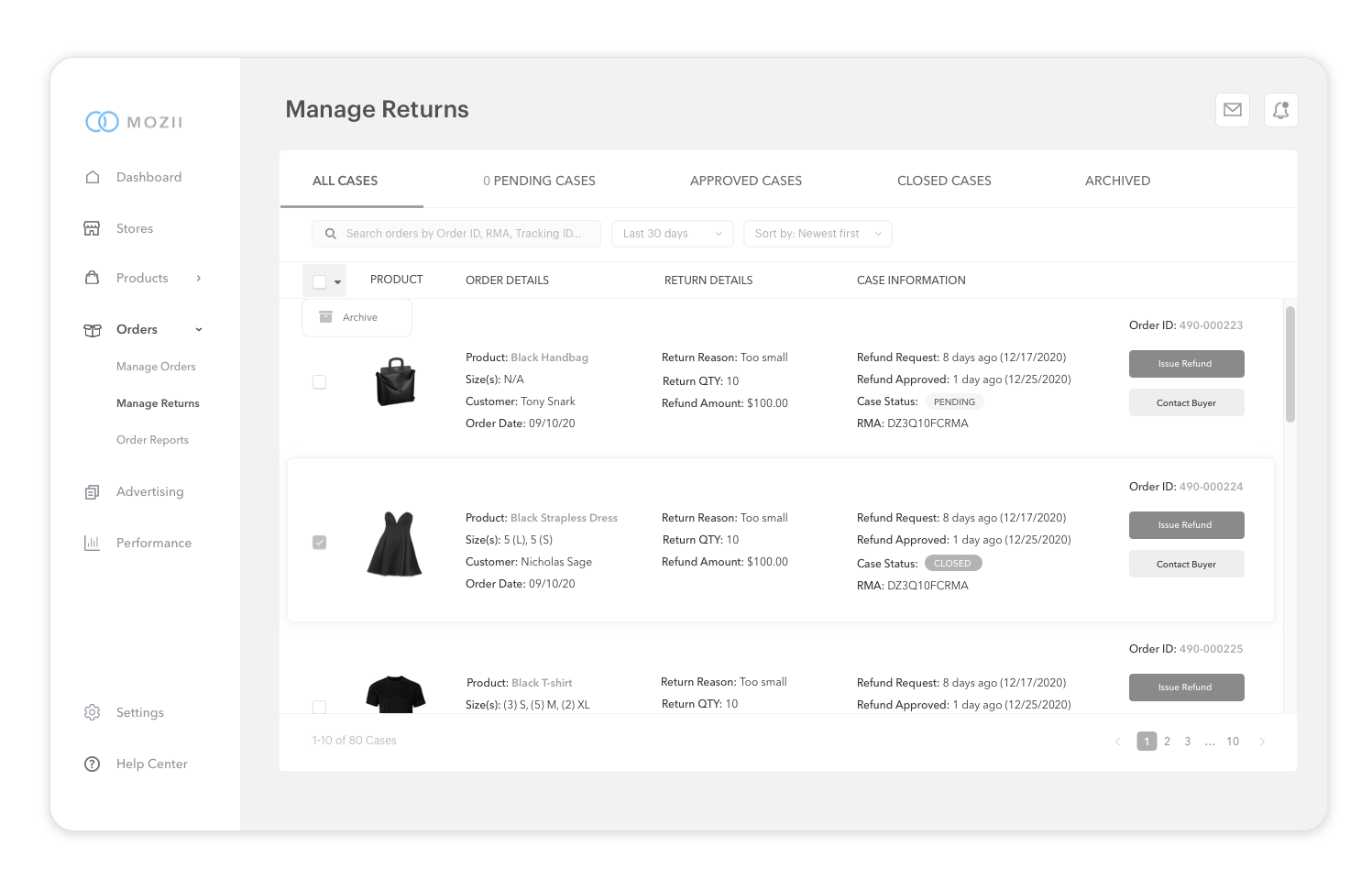Open the Last 30 days dropdown
1372x880 pixels.
(x=673, y=234)
